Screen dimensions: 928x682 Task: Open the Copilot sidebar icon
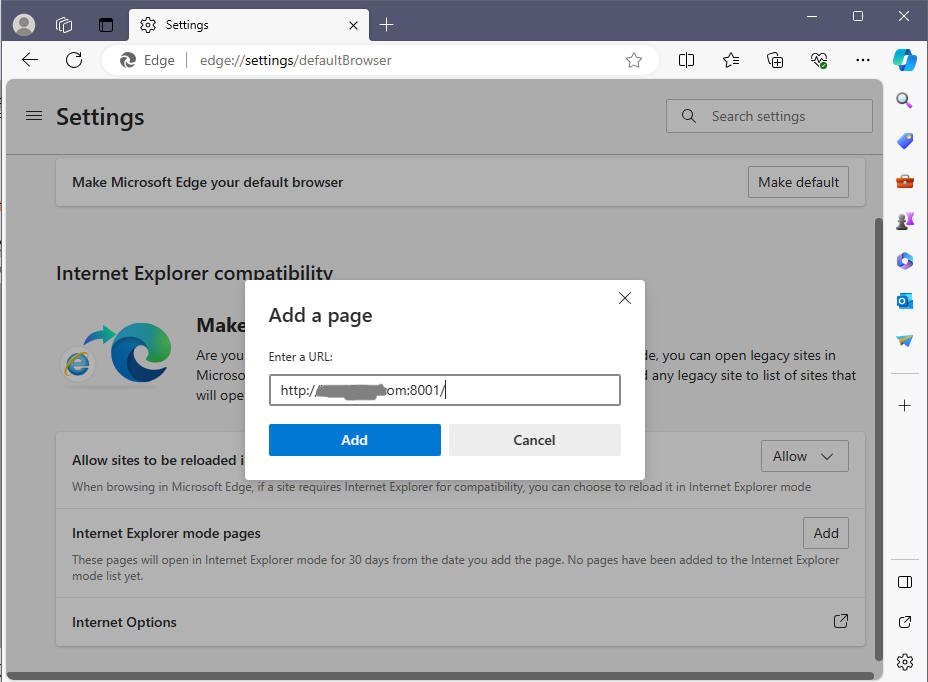[x=904, y=60]
